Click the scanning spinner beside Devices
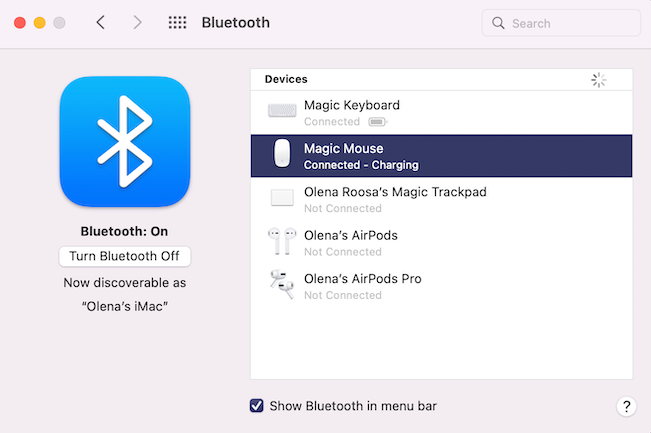This screenshot has width=651, height=433. click(x=598, y=79)
